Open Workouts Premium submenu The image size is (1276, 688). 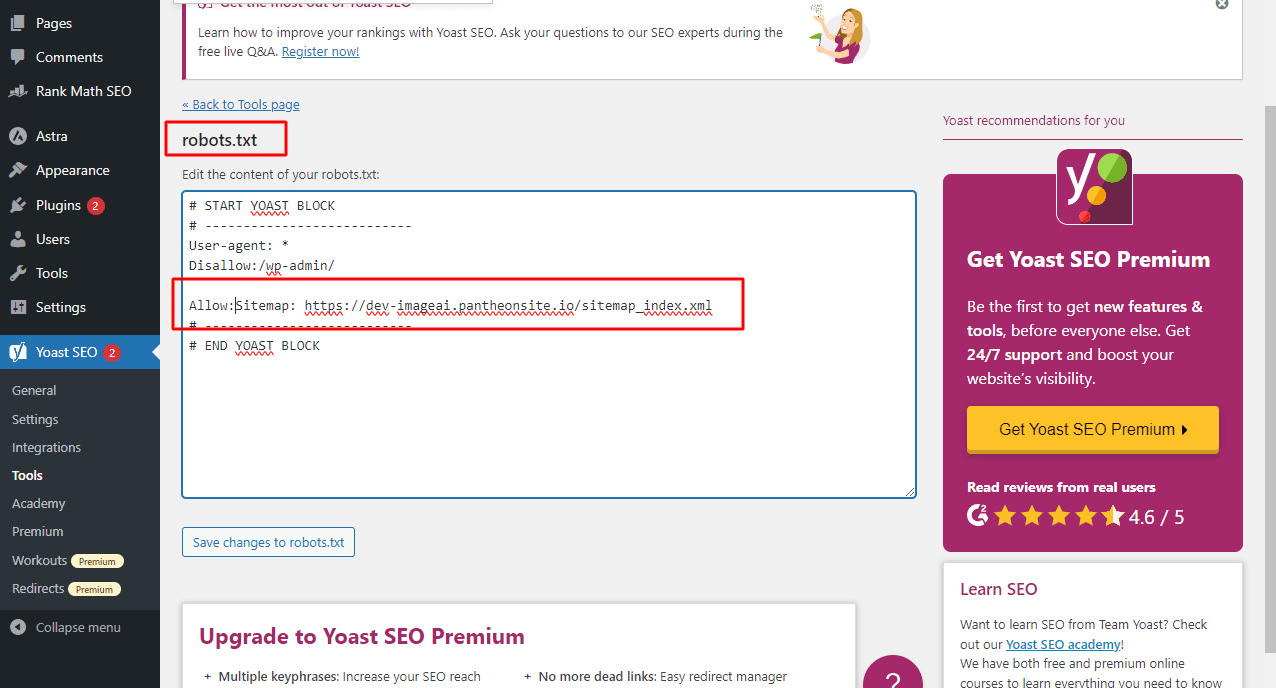[68, 561]
